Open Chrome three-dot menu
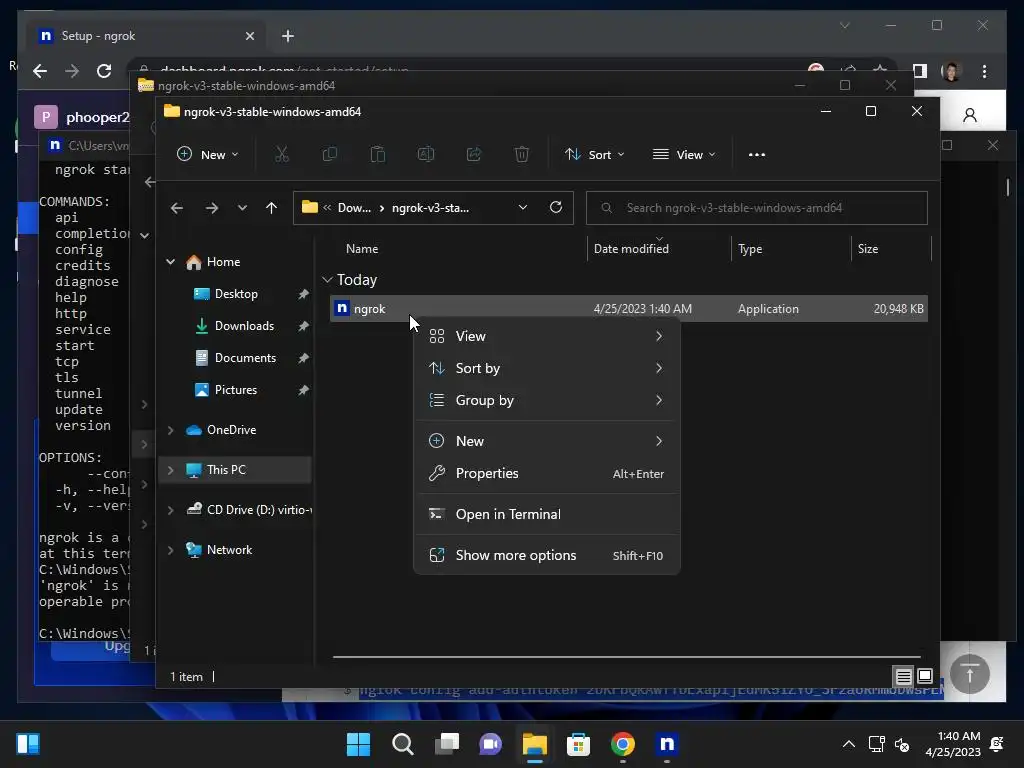 (984, 71)
